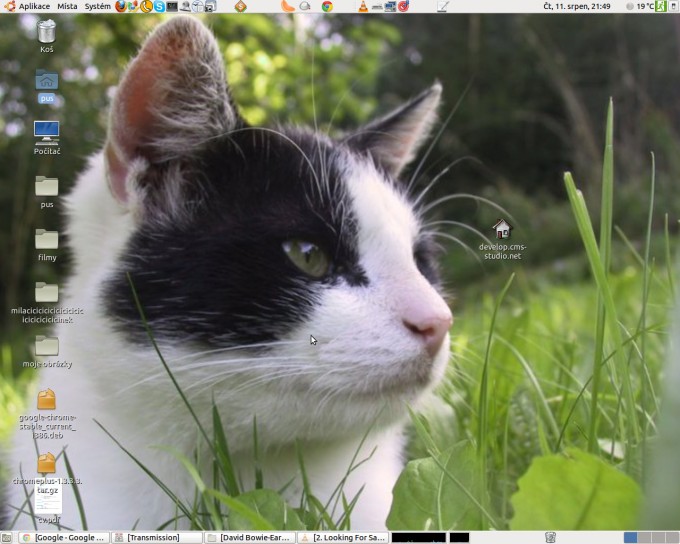Image resolution: width=680 pixels, height=544 pixels.
Task: Open the terminal launcher in panel
Action: click(172, 6)
